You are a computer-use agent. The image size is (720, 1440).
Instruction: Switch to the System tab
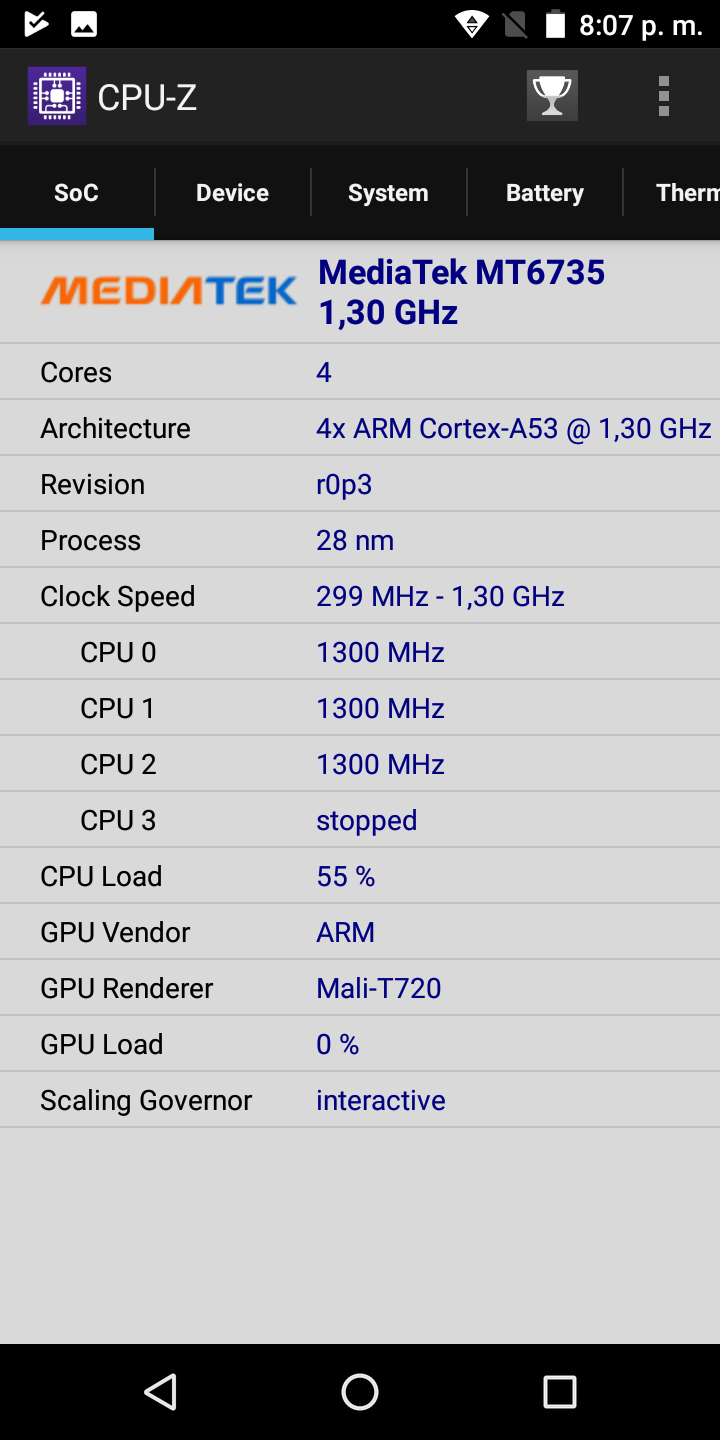click(x=388, y=193)
